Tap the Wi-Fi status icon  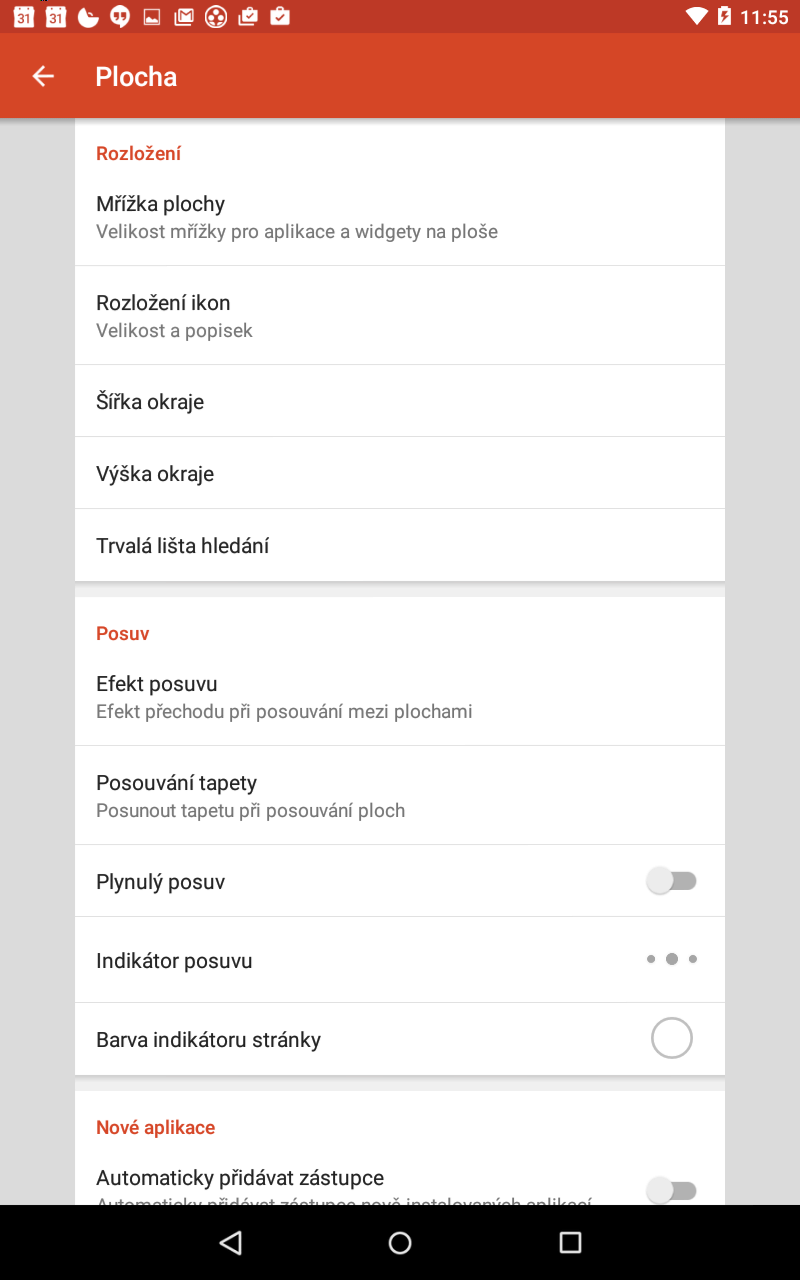696,16
